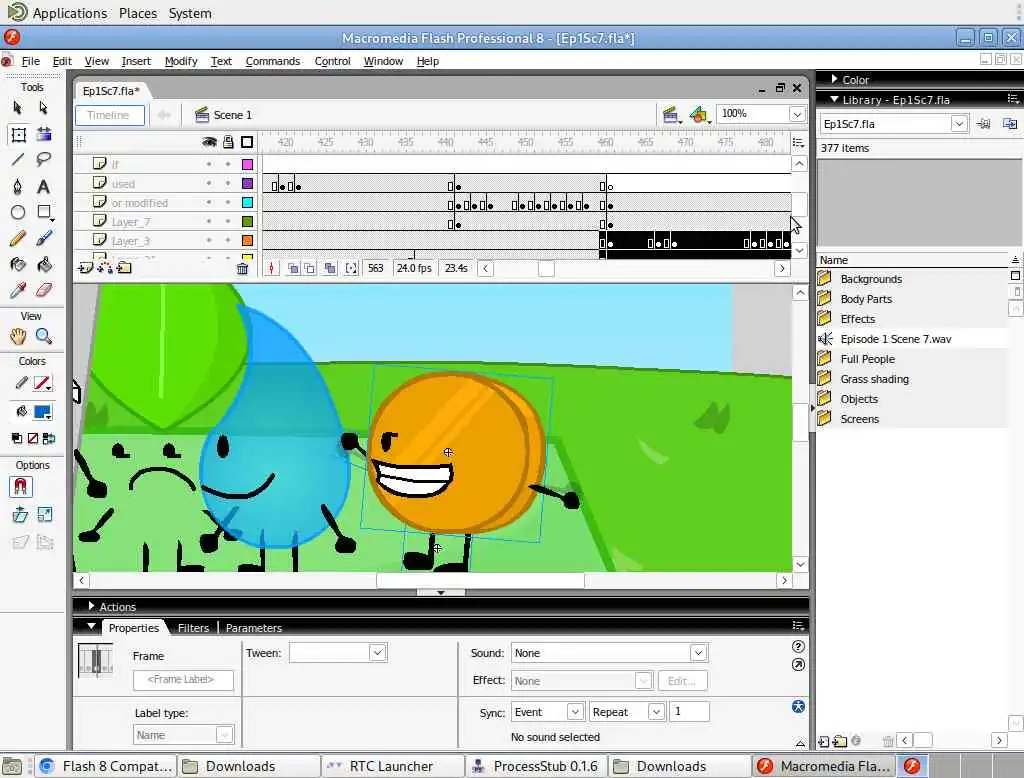Click the Insert Layer icon
Screen dimensions: 1024x778
click(x=85, y=268)
